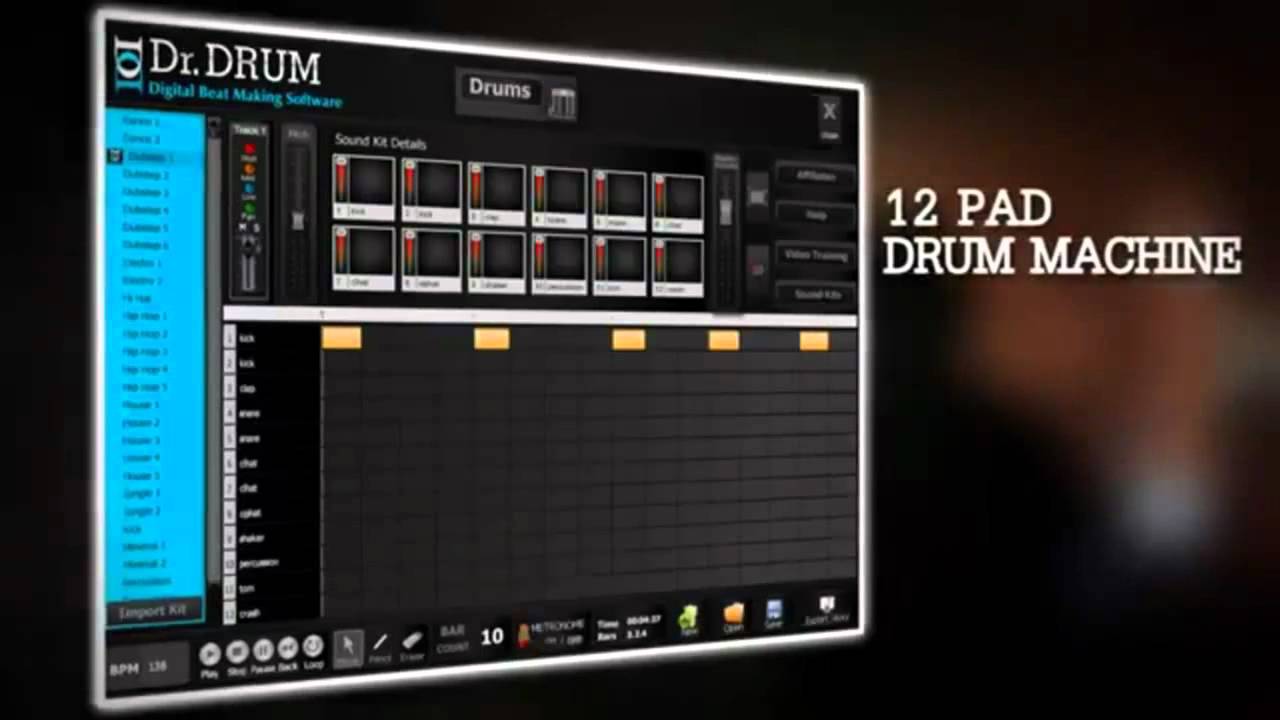The height and width of the screenshot is (720, 1280).
Task: Click the Import Kit button
Action: pos(154,611)
